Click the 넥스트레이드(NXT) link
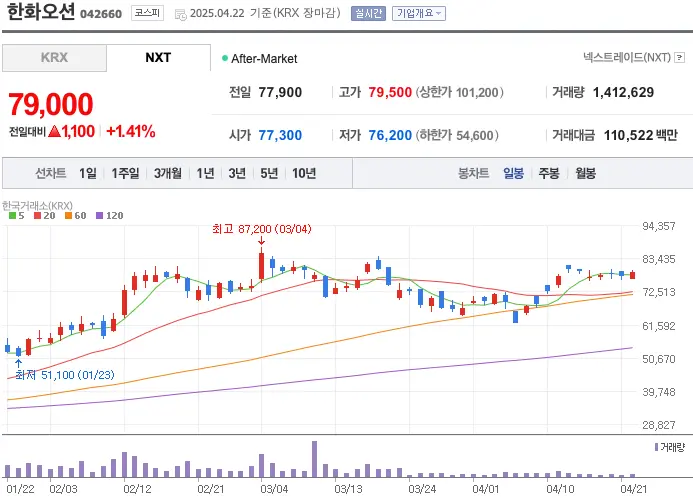 tap(627, 57)
